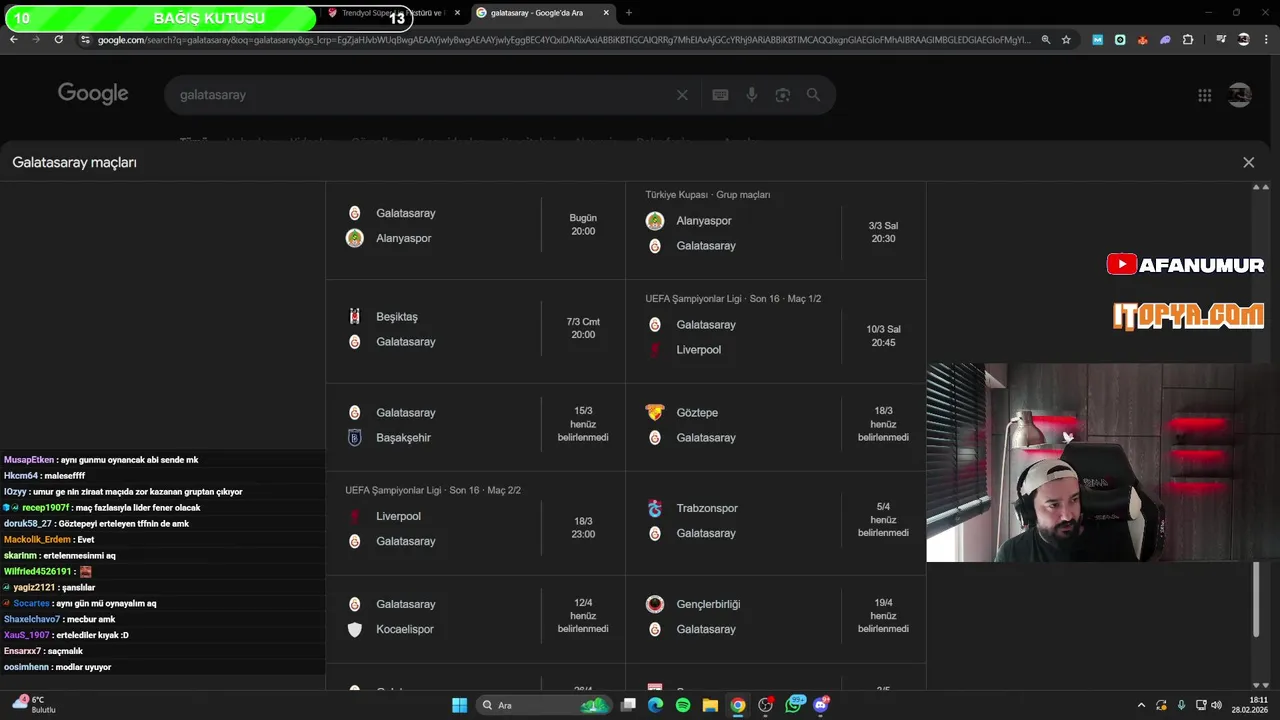
Task: Go to the Google logo homepage
Action: click(93, 94)
